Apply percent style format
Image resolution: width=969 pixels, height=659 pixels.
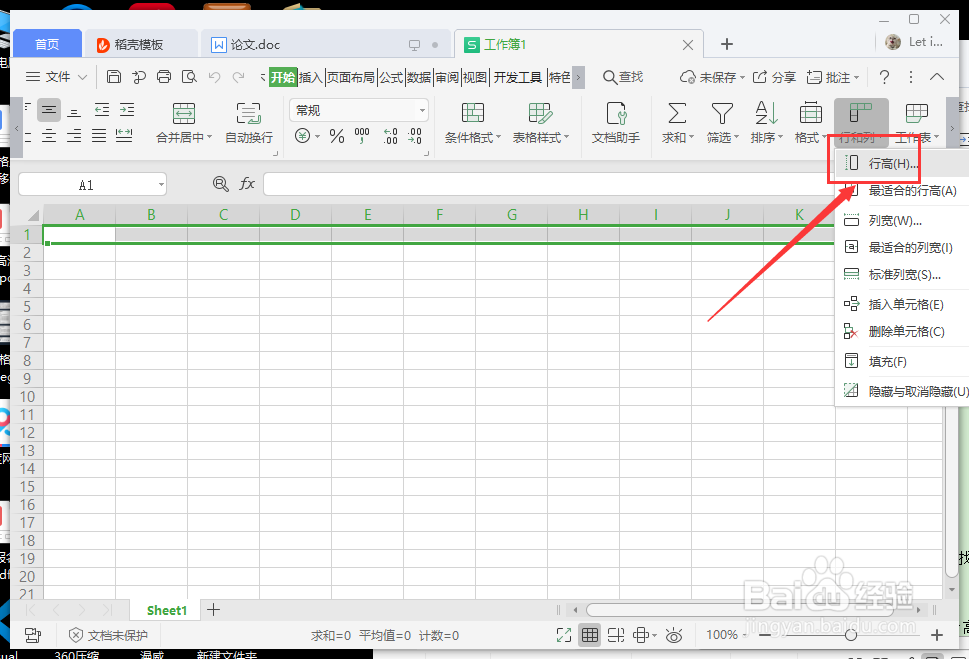coord(337,135)
